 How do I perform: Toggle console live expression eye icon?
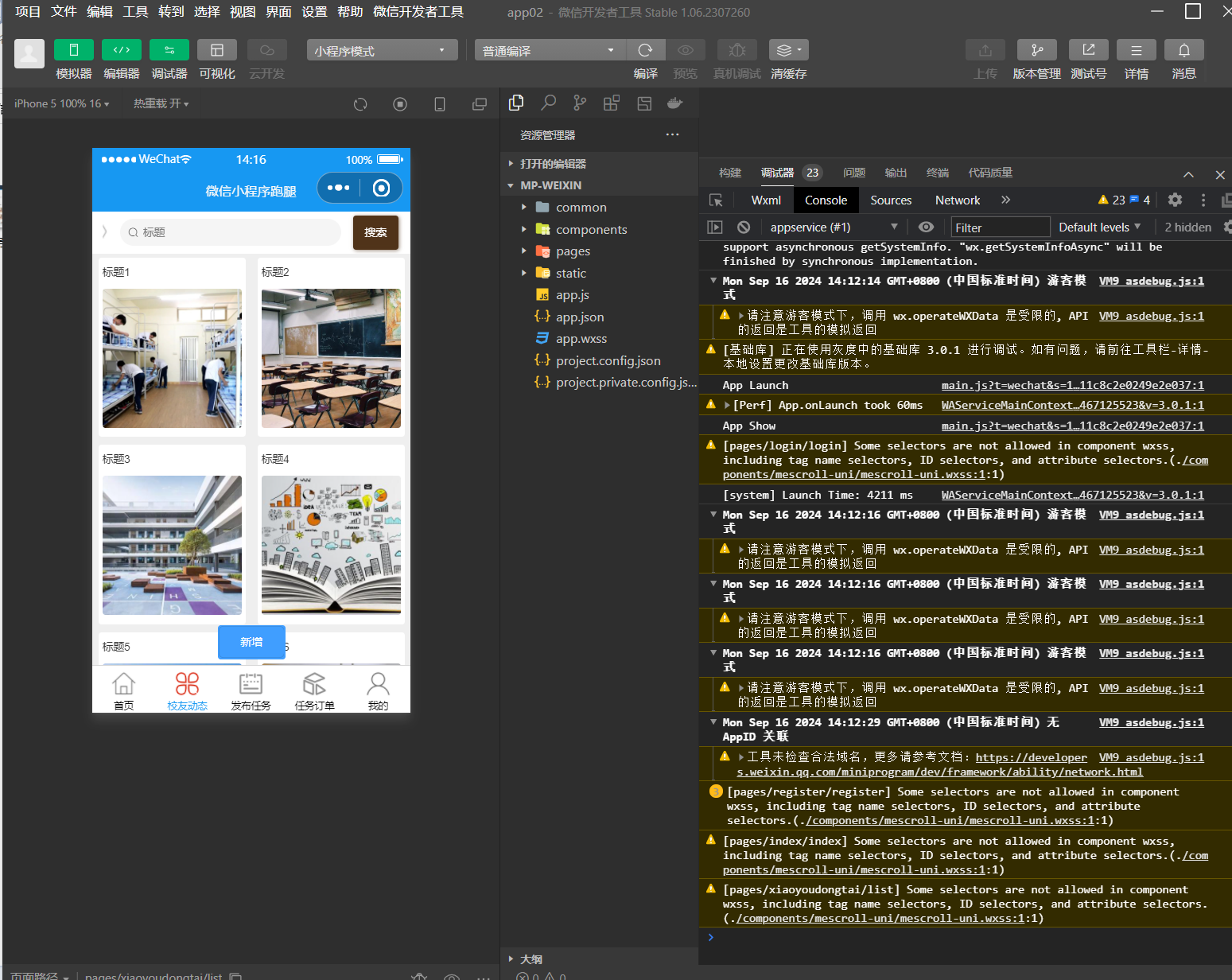click(x=926, y=227)
